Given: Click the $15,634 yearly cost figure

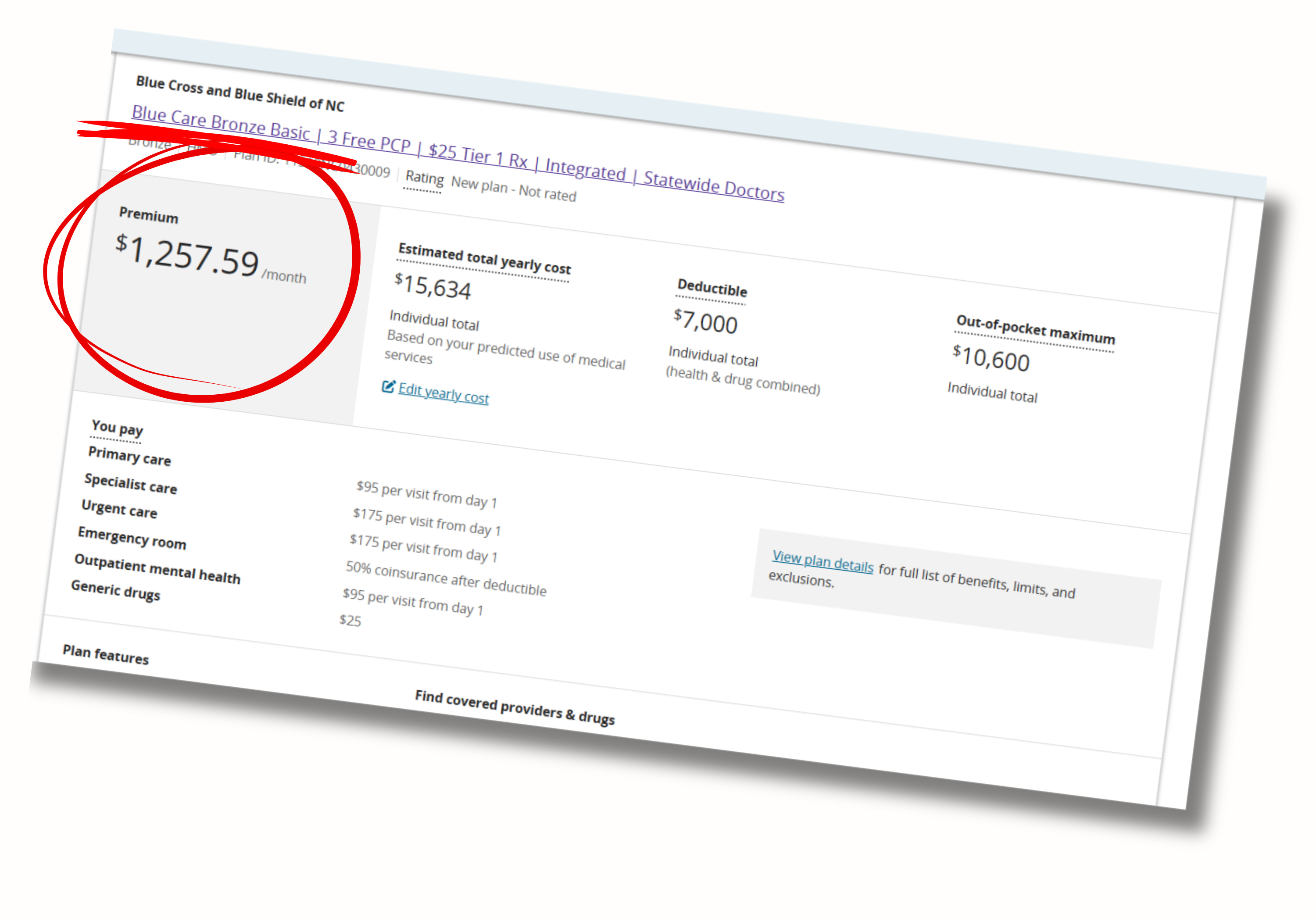Looking at the screenshot, I should (433, 286).
